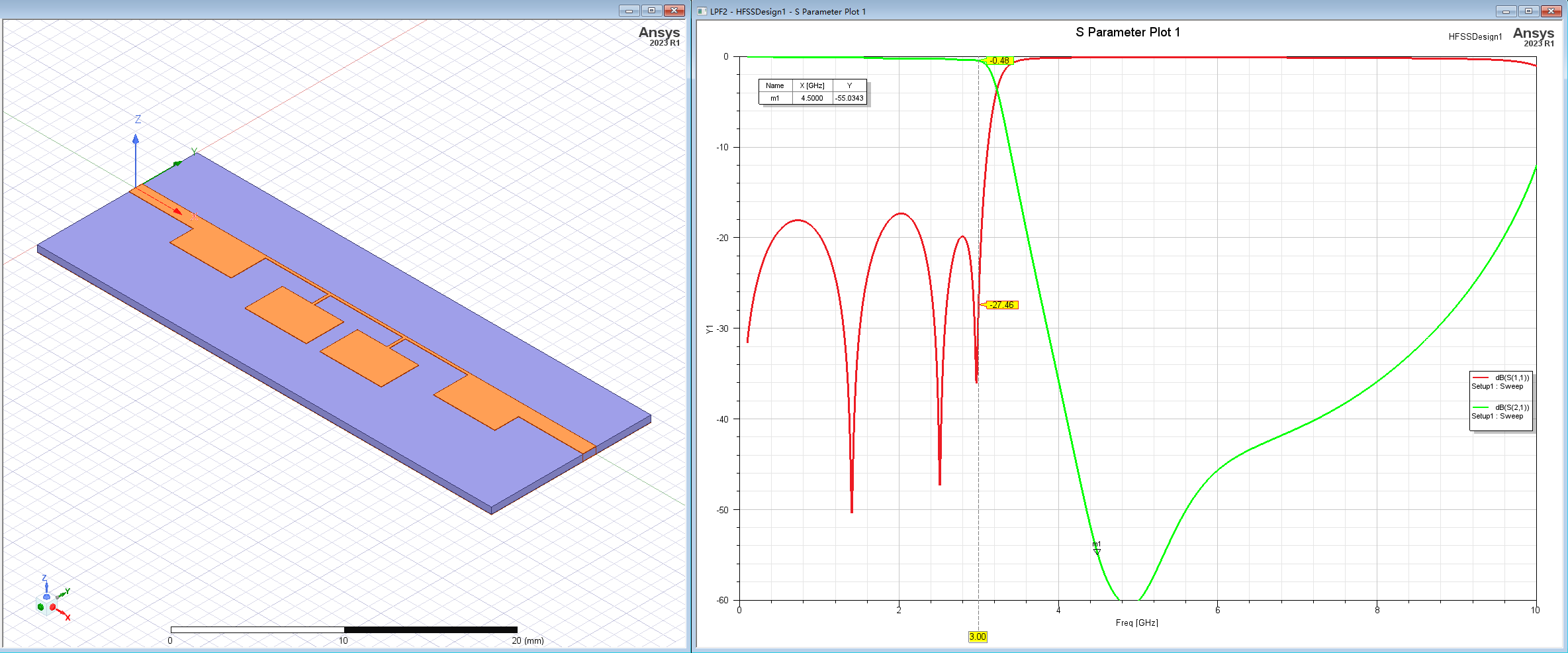This screenshot has width=1568, height=653.
Task: Click the yellow "3.00" label below the frequency axis
Action: pyautogui.click(x=978, y=637)
